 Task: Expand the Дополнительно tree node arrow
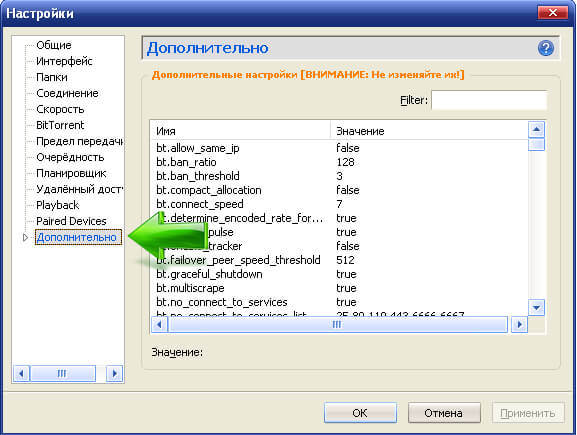point(25,237)
